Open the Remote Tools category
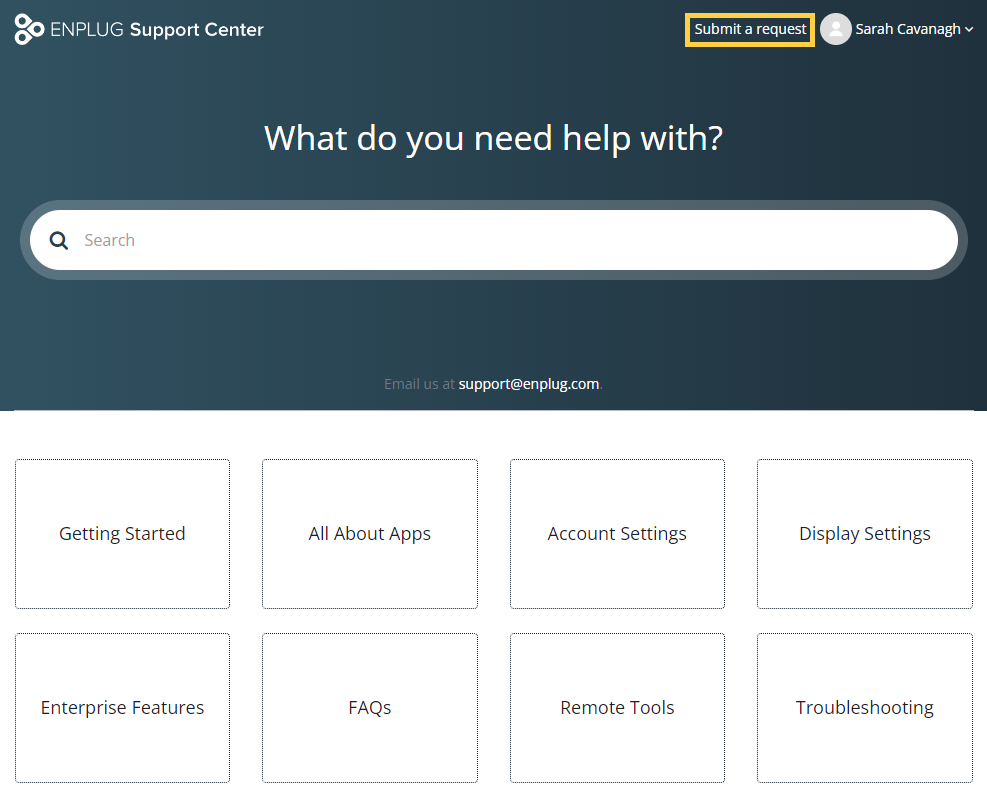The height and width of the screenshot is (795, 987). coord(617,708)
